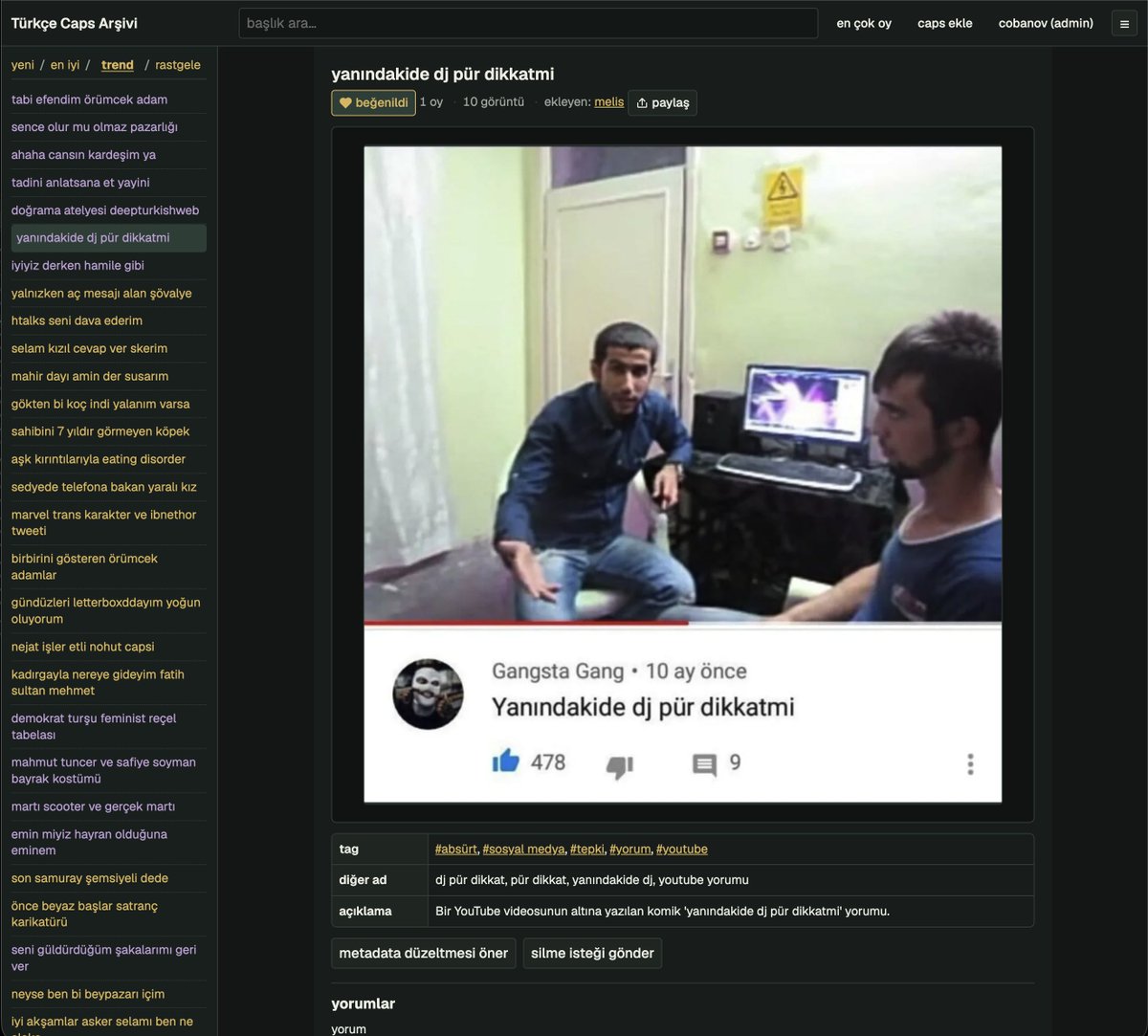Click the başlık ara search field
This screenshot has height=1036, width=1148.
(x=528, y=23)
